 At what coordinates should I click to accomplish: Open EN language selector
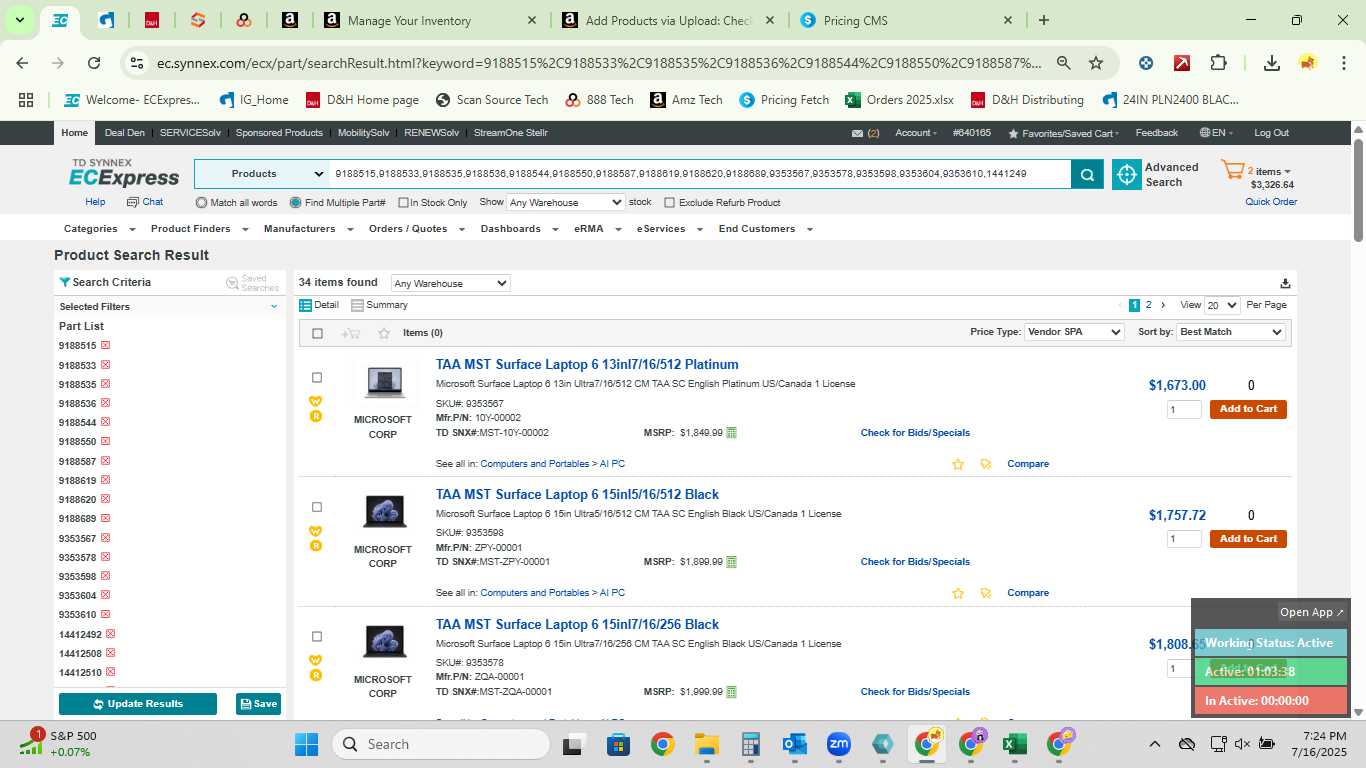(1216, 133)
